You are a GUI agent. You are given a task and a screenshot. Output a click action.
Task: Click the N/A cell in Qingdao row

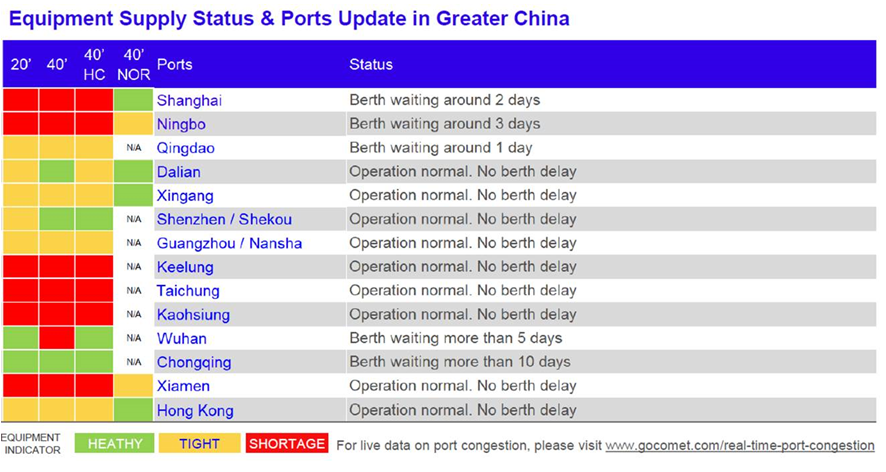pos(134,148)
